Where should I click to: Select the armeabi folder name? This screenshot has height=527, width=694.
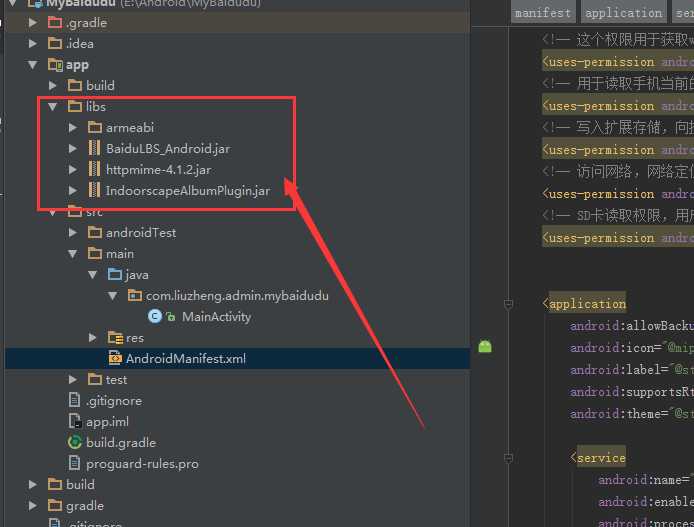pyautogui.click(x=130, y=128)
